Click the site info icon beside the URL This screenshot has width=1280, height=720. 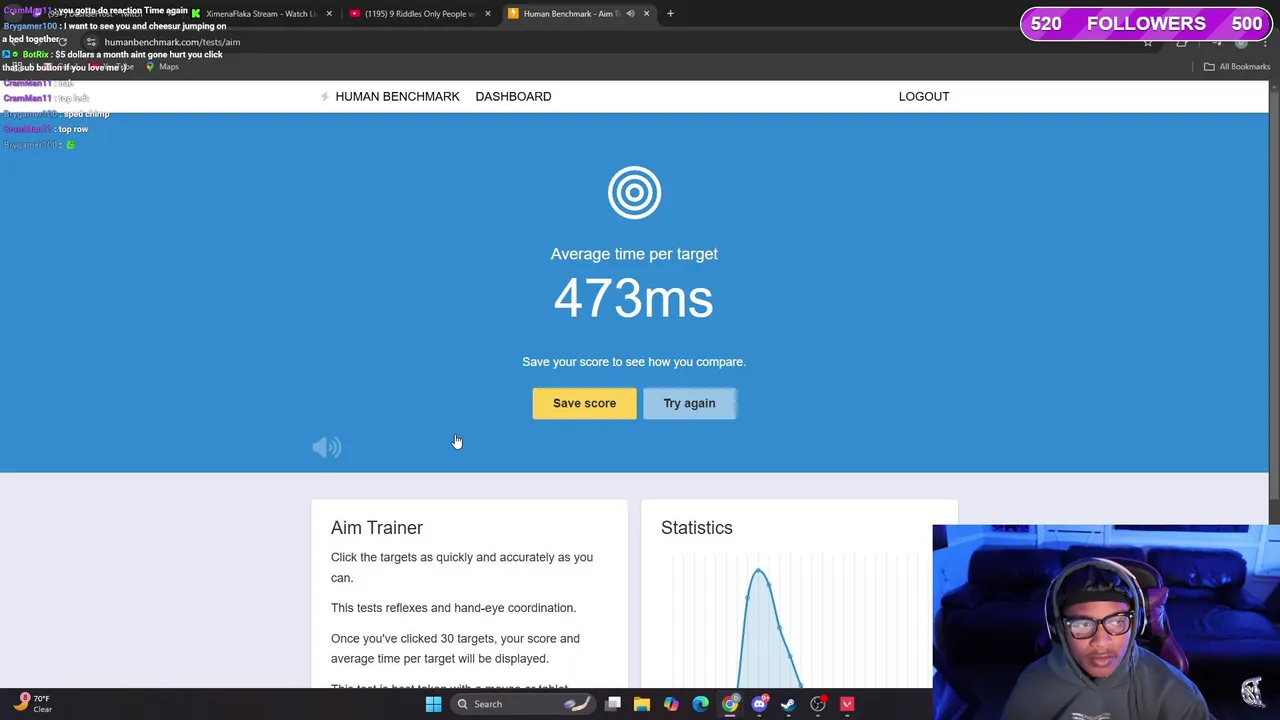[x=91, y=42]
